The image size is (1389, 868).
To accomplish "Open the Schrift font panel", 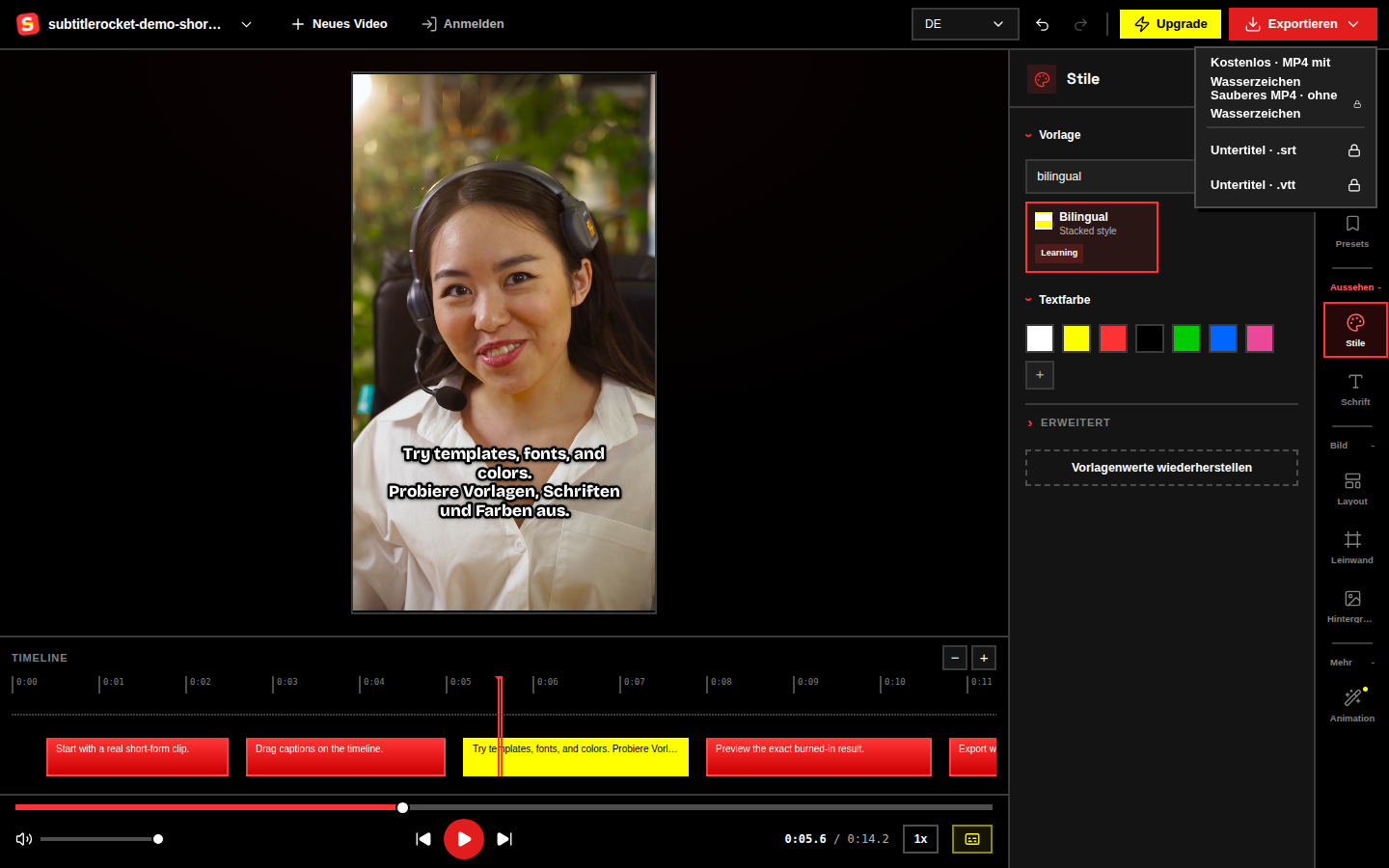I will pos(1354,390).
